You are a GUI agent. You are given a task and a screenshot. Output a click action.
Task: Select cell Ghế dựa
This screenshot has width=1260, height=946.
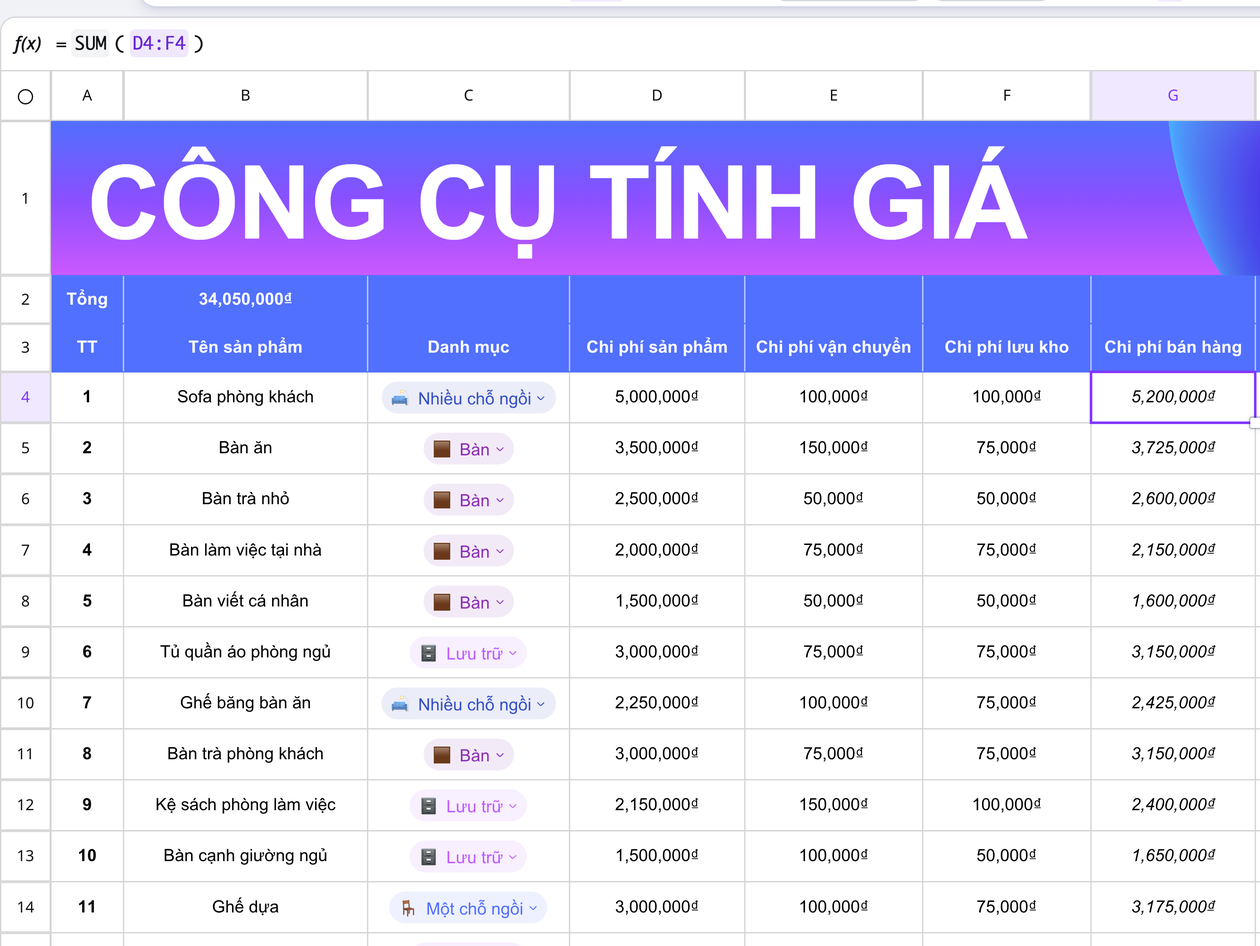pyautogui.click(x=246, y=907)
